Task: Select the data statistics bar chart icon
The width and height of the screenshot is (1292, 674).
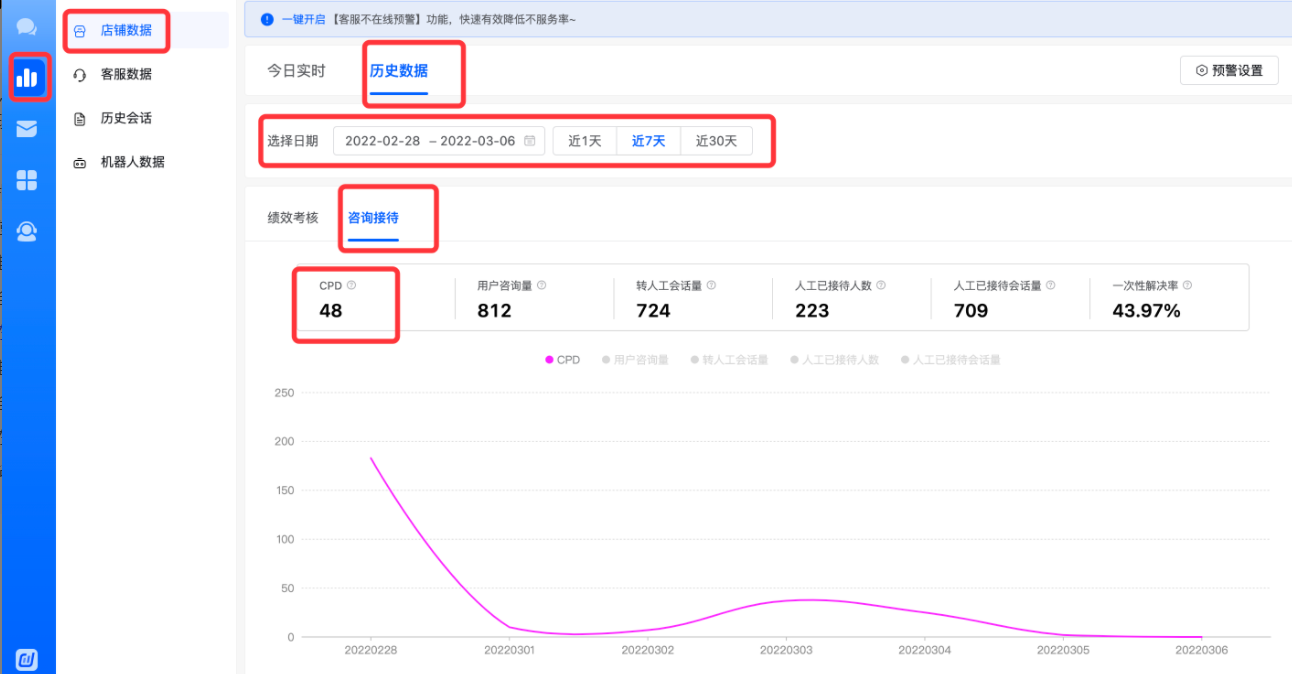Action: click(x=27, y=77)
